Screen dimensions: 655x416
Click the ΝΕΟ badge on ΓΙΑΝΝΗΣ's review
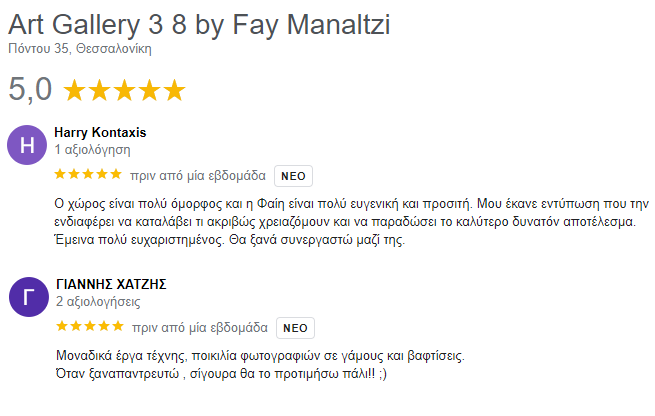[293, 327]
